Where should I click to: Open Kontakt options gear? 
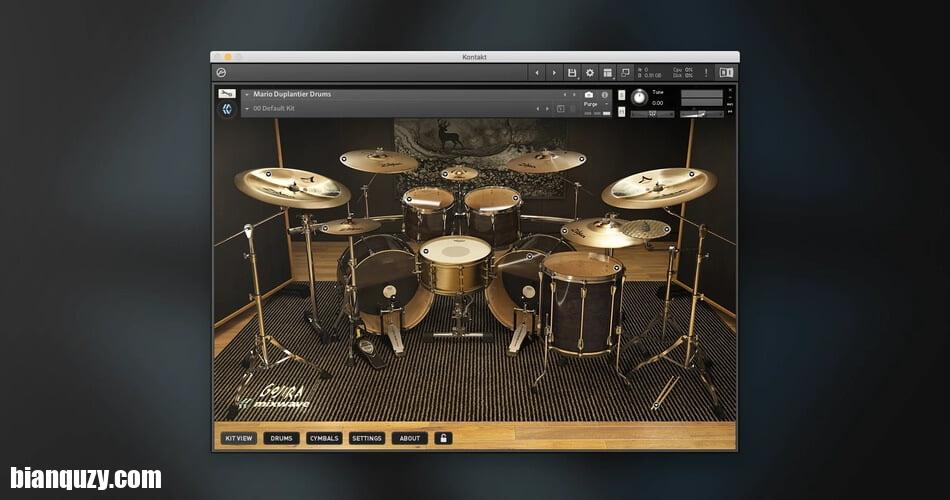590,73
